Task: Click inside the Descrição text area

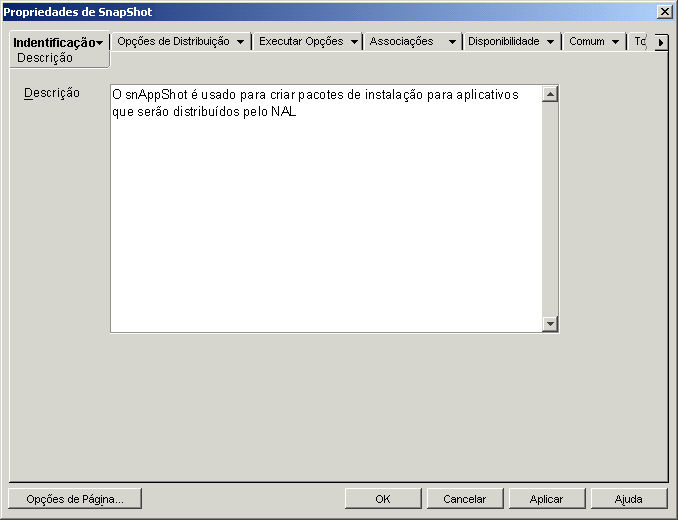Action: 326,209
